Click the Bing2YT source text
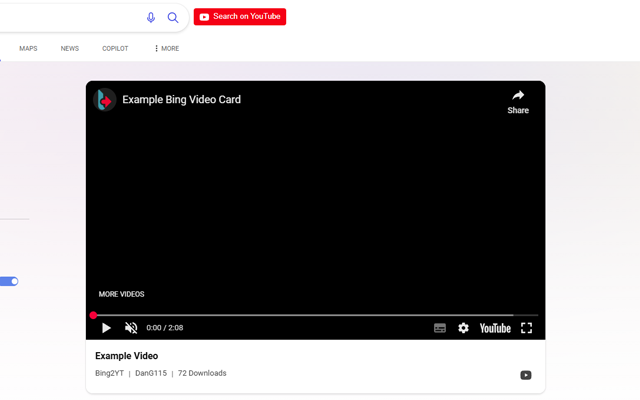This screenshot has width=640, height=400. pyautogui.click(x=109, y=373)
